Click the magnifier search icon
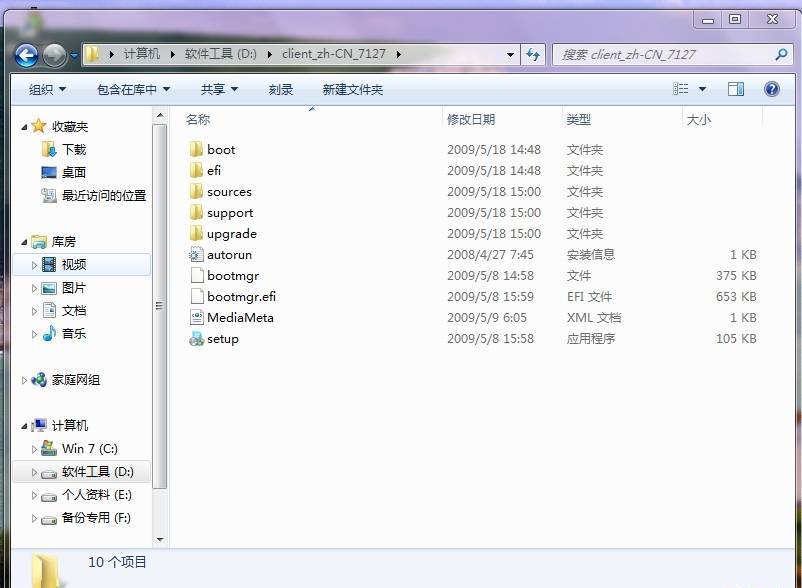 click(781, 54)
